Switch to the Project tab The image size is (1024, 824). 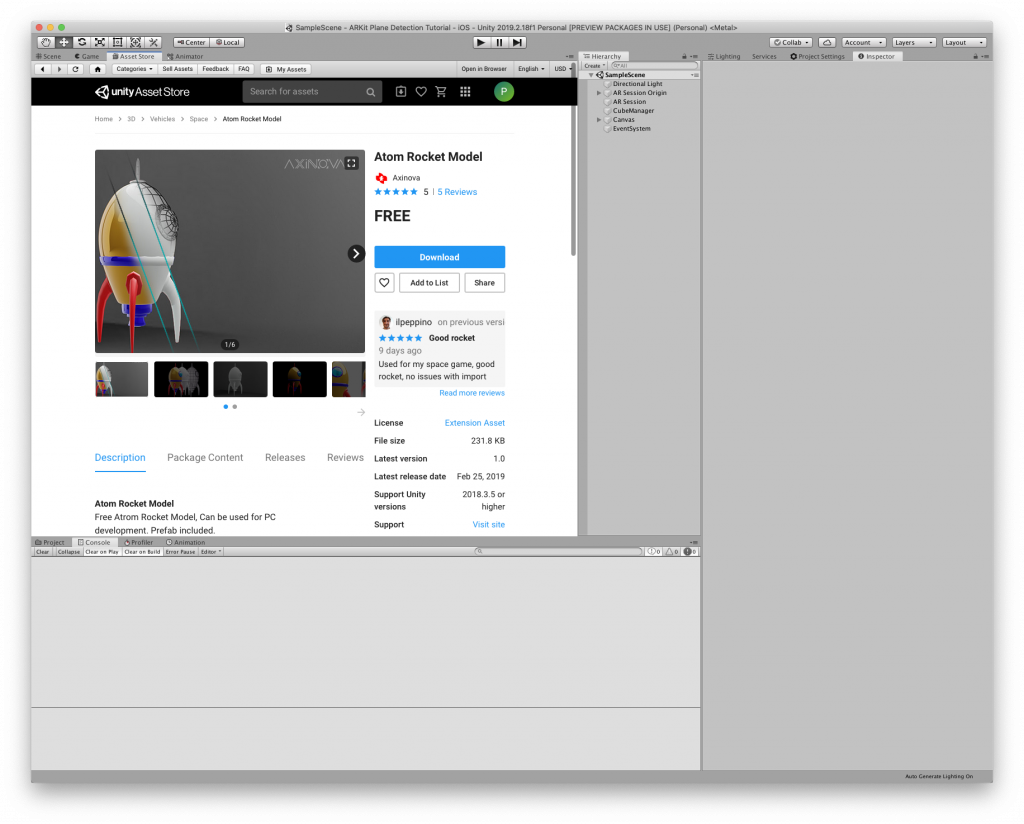coord(50,543)
